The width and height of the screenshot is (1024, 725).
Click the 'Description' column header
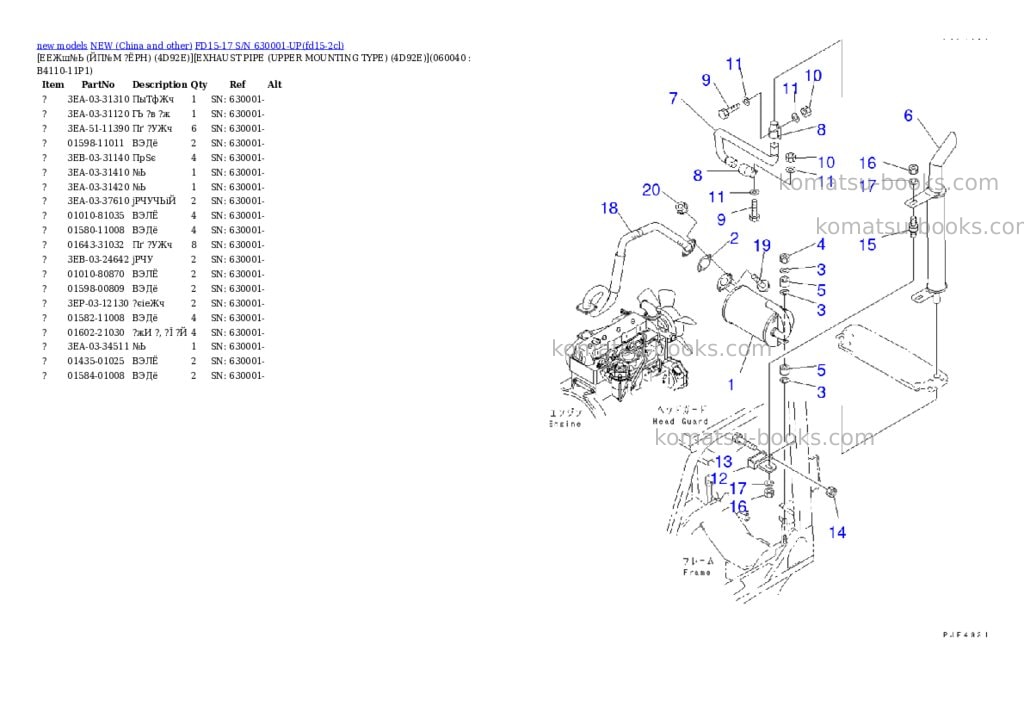160,84
